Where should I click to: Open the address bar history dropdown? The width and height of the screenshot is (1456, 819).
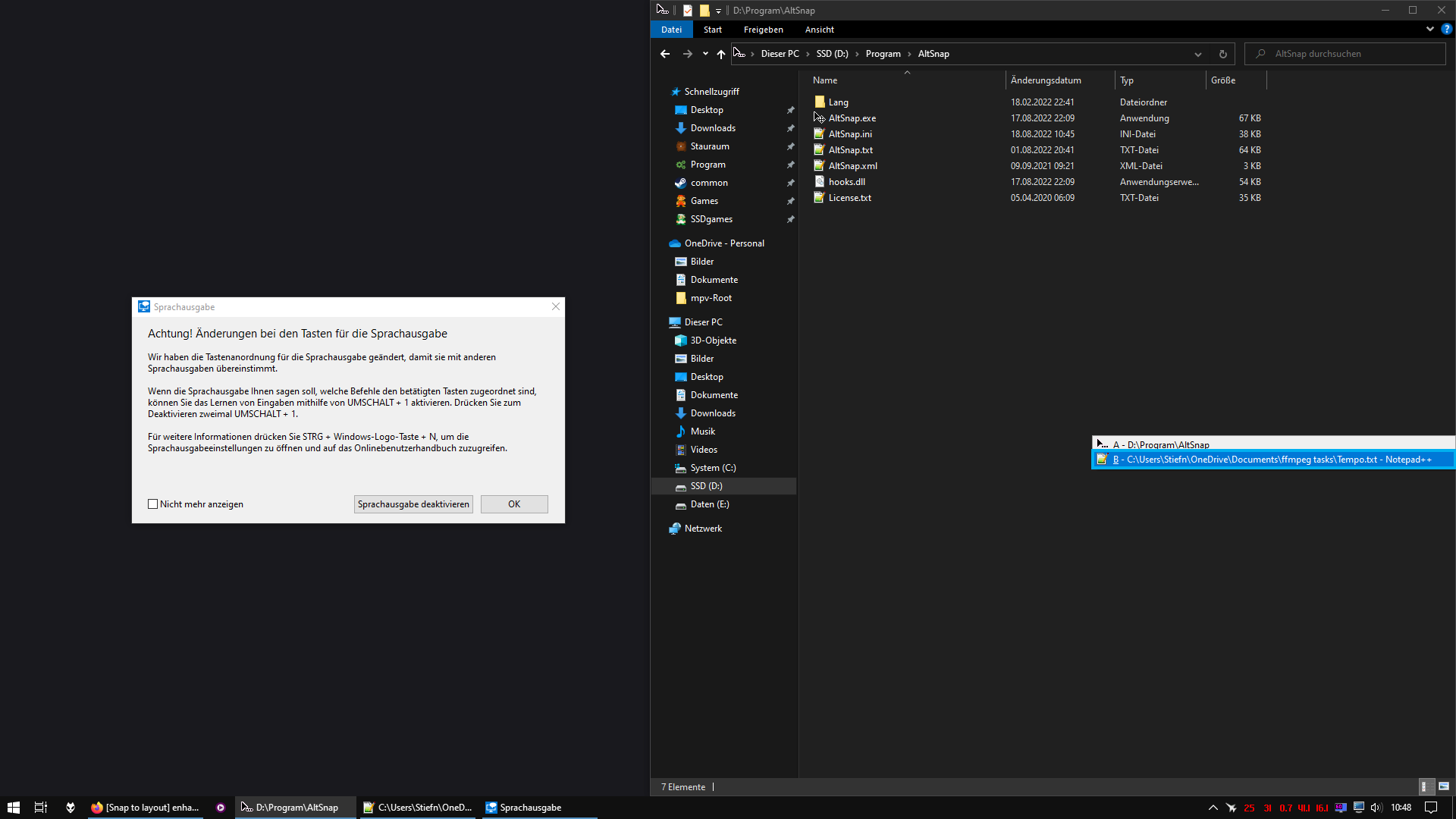1198,54
